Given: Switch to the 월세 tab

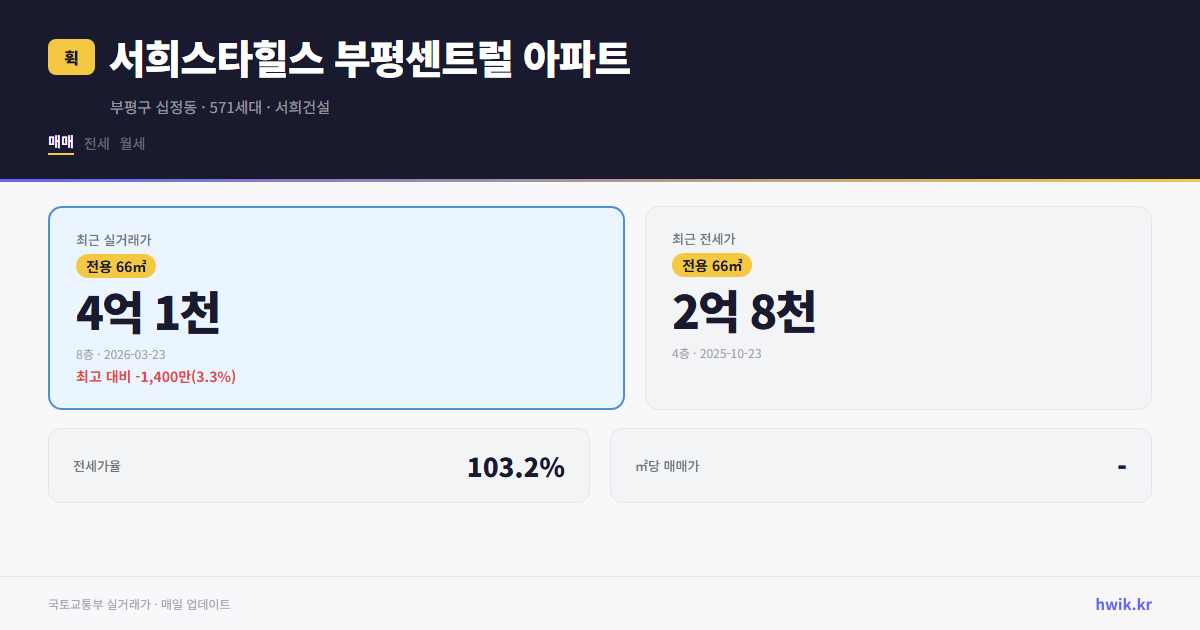Looking at the screenshot, I should (x=132, y=143).
